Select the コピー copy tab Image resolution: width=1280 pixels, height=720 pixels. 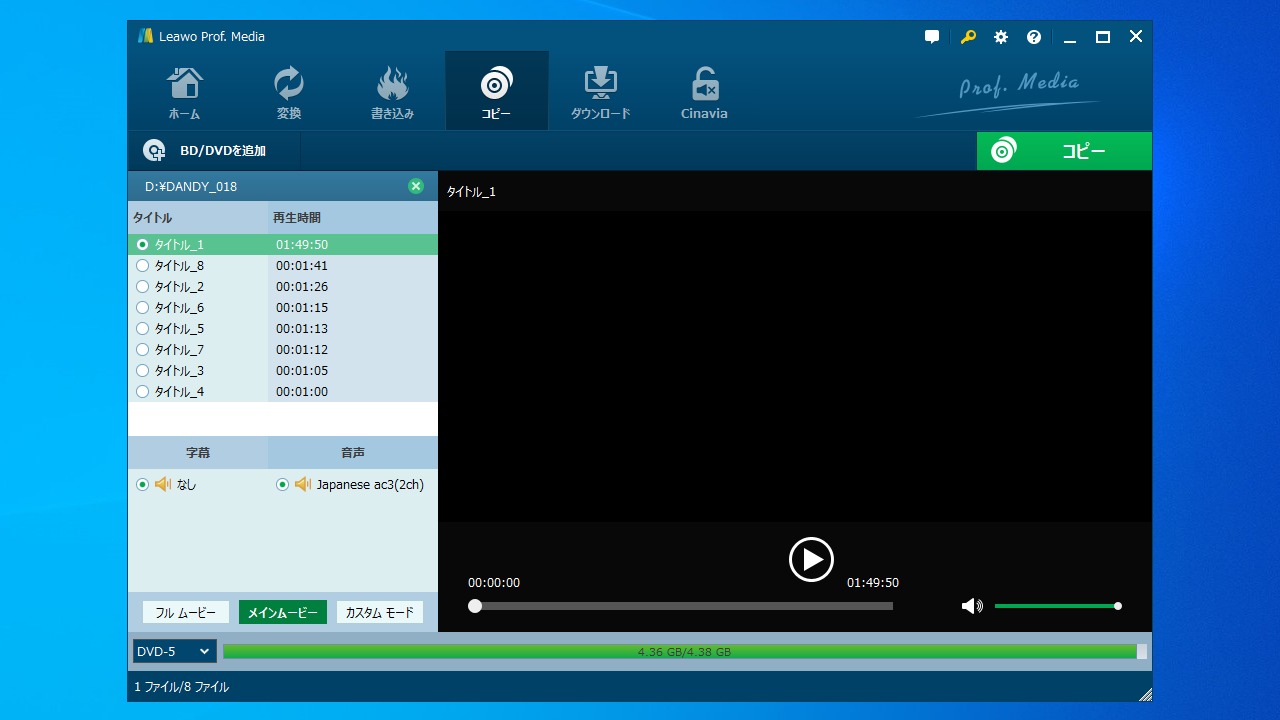click(x=496, y=92)
